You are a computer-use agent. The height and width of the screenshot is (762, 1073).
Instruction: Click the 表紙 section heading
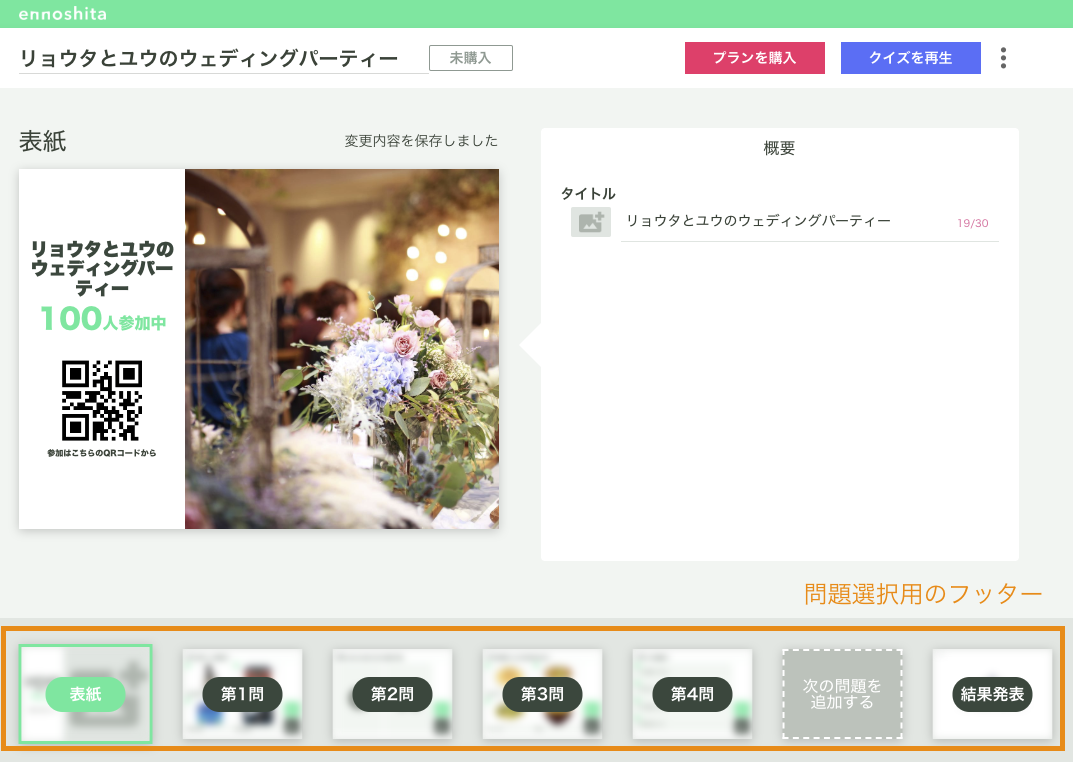point(42,142)
